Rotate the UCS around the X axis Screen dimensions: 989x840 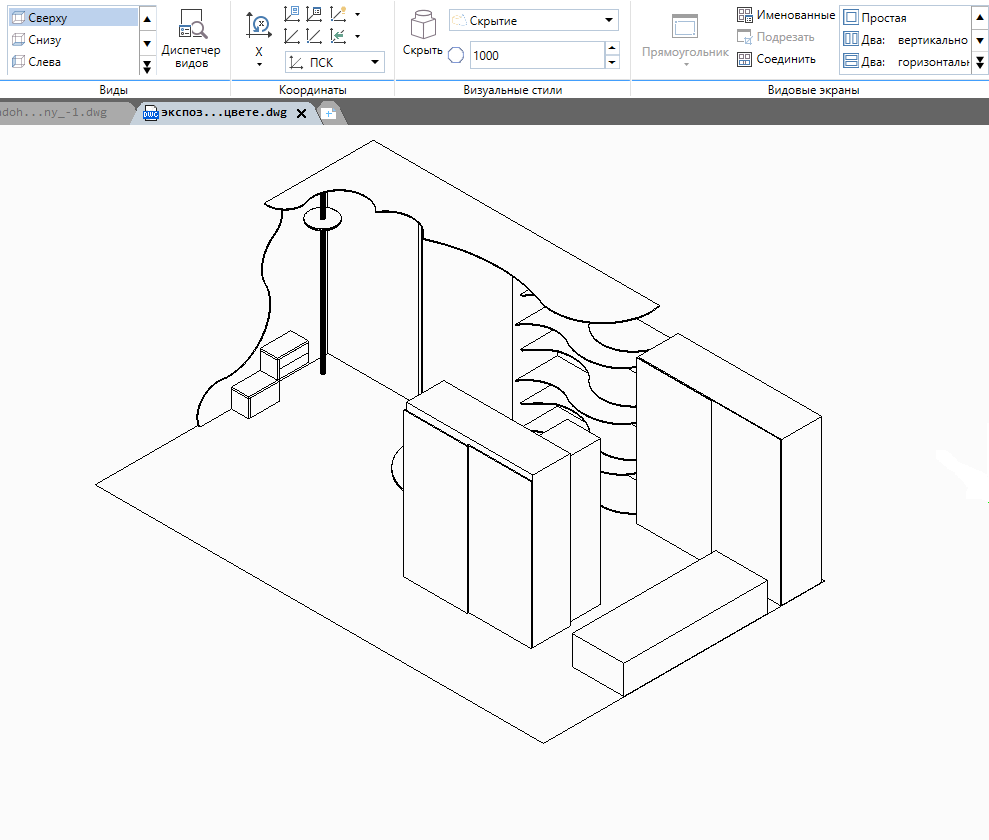point(259,26)
